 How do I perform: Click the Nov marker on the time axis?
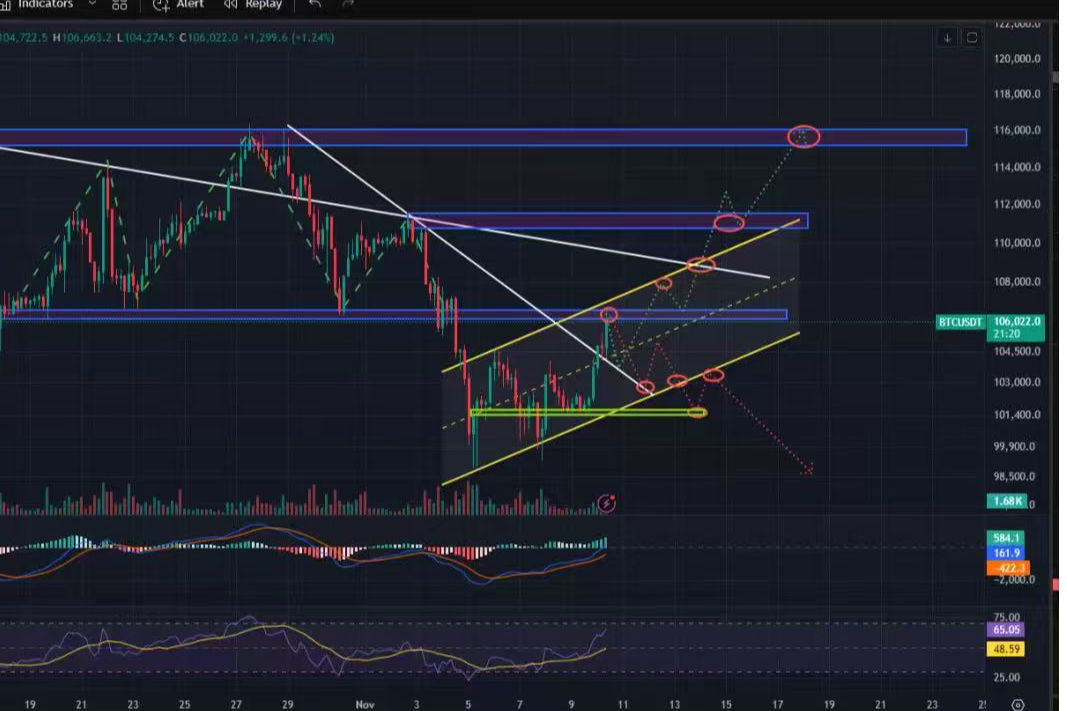[x=365, y=704]
